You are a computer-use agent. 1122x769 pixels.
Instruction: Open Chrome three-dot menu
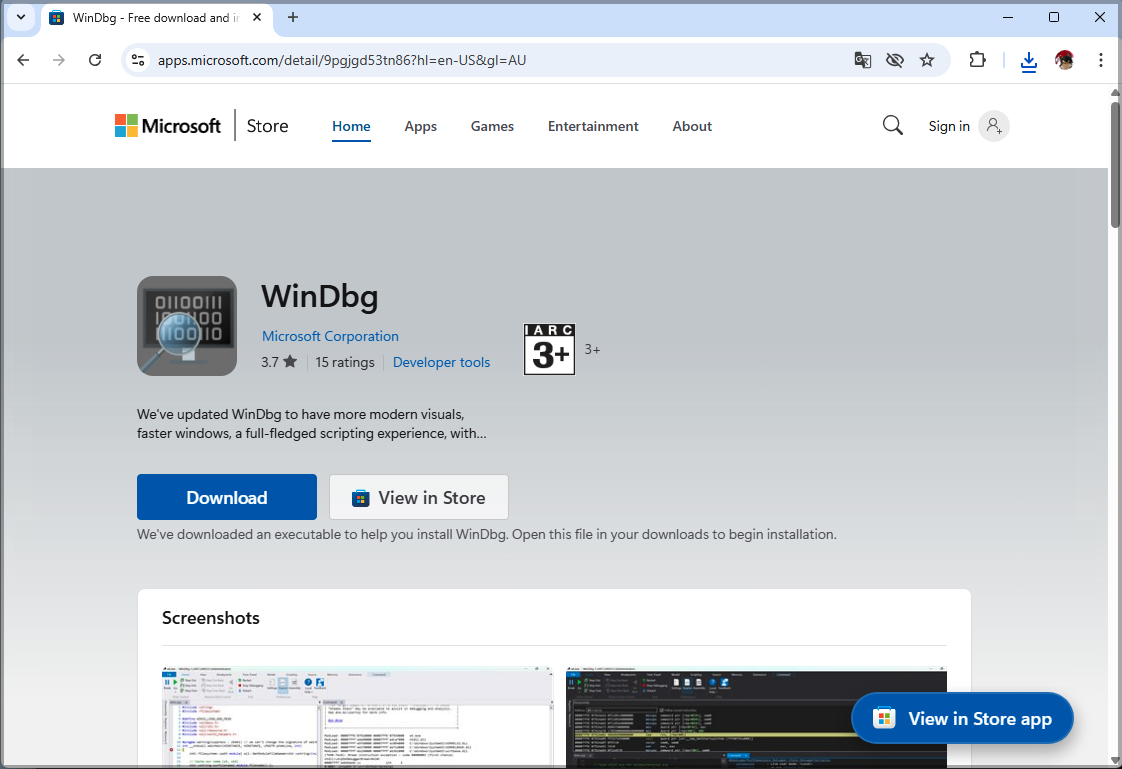1100,60
